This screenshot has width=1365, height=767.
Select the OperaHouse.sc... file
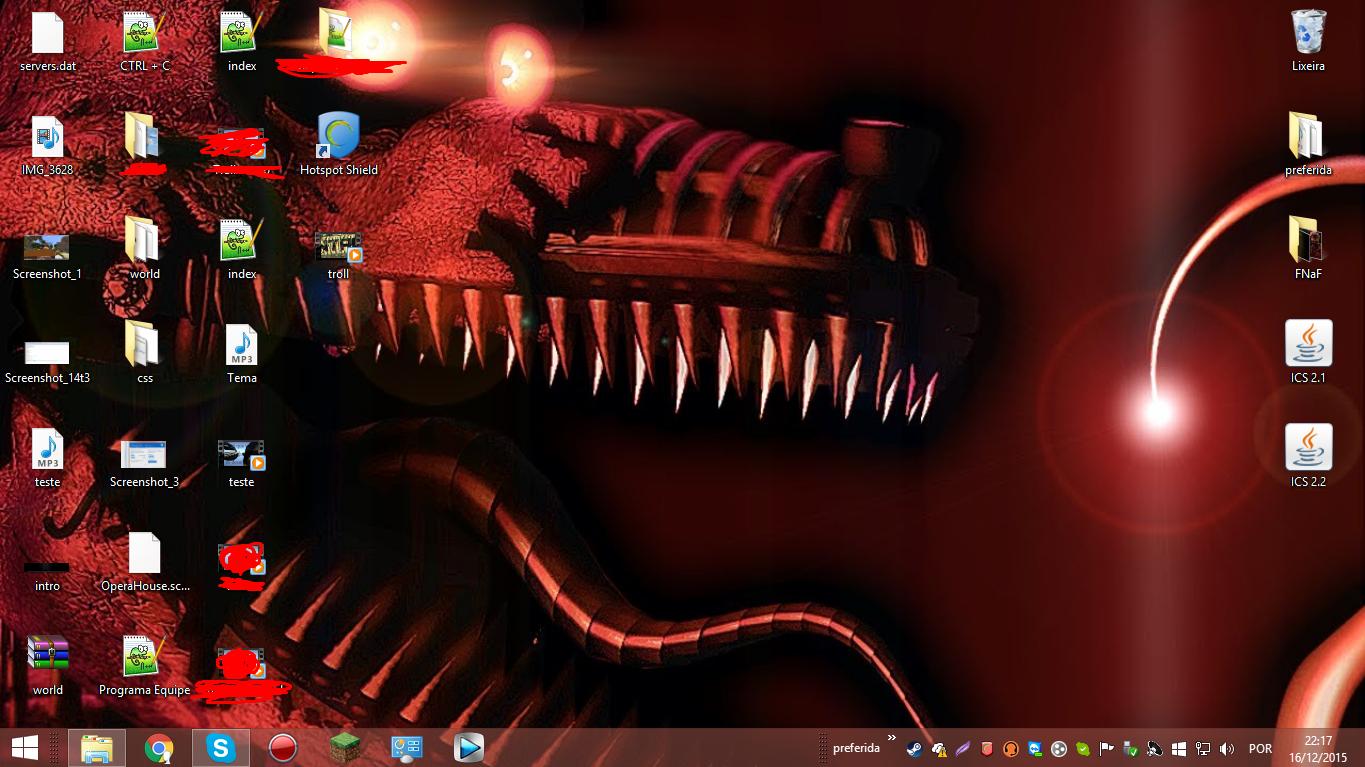pyautogui.click(x=145, y=560)
